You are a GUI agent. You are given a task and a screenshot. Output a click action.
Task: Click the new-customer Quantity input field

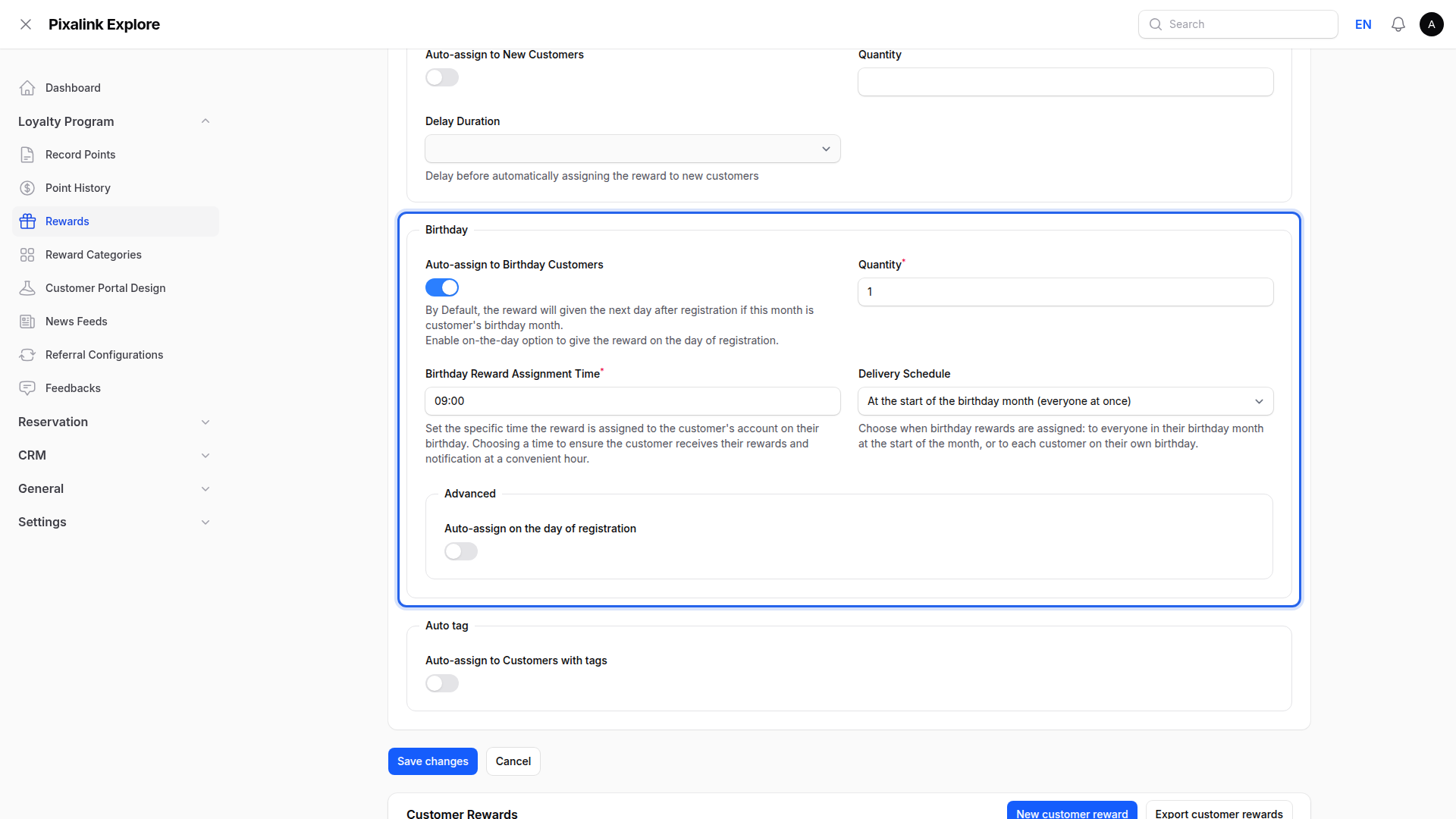(x=1065, y=82)
